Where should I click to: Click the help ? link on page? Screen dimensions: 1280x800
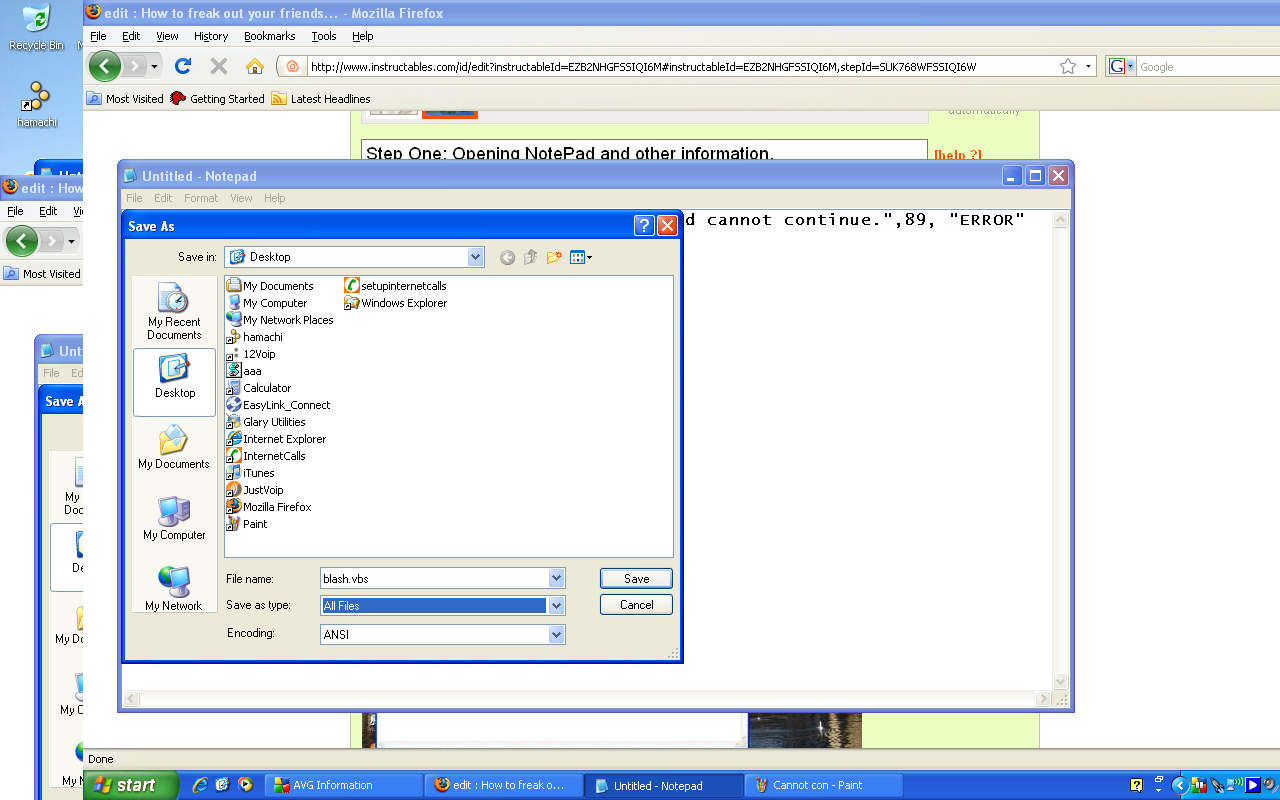click(958, 155)
